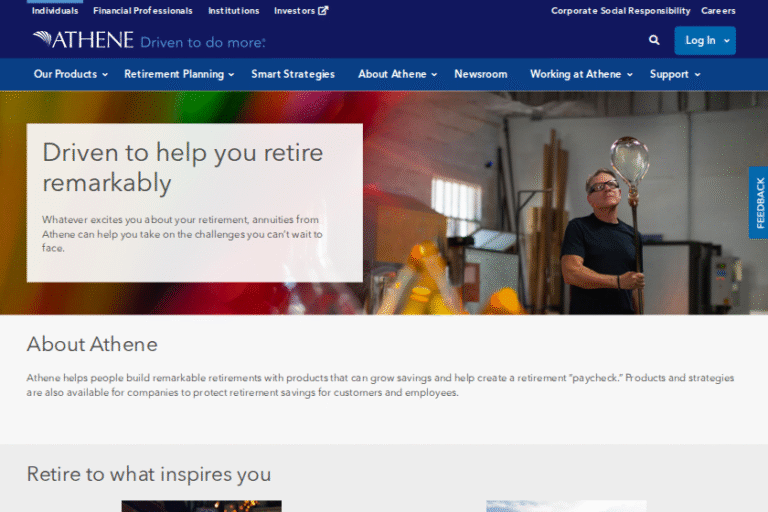This screenshot has width=768, height=512.
Task: Expand the Our Products menu
Action: tap(71, 74)
